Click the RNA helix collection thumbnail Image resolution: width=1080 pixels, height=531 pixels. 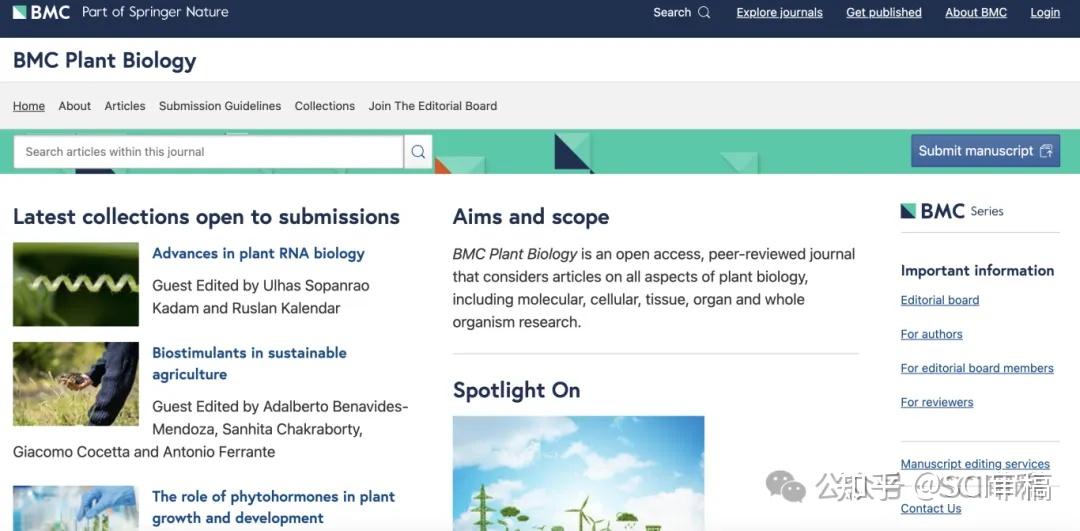click(x=76, y=284)
